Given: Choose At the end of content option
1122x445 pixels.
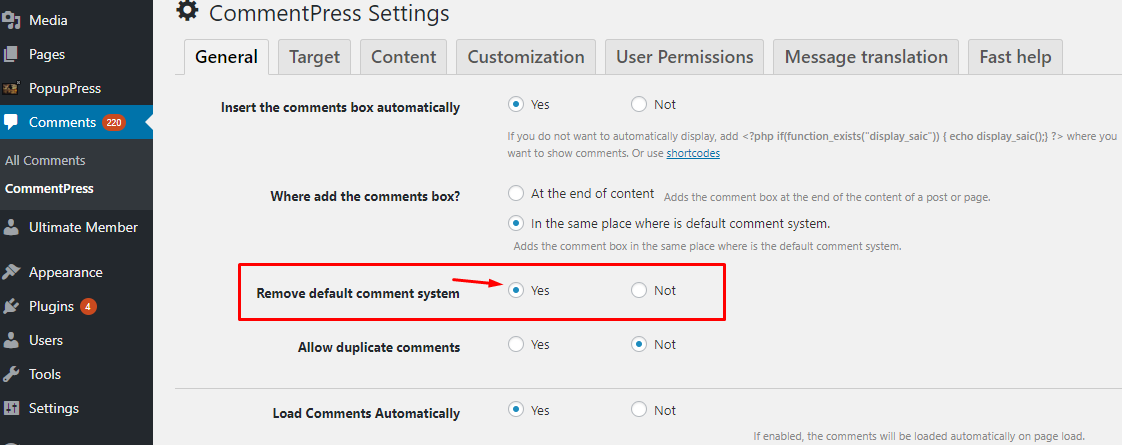Looking at the screenshot, I should click(x=515, y=193).
